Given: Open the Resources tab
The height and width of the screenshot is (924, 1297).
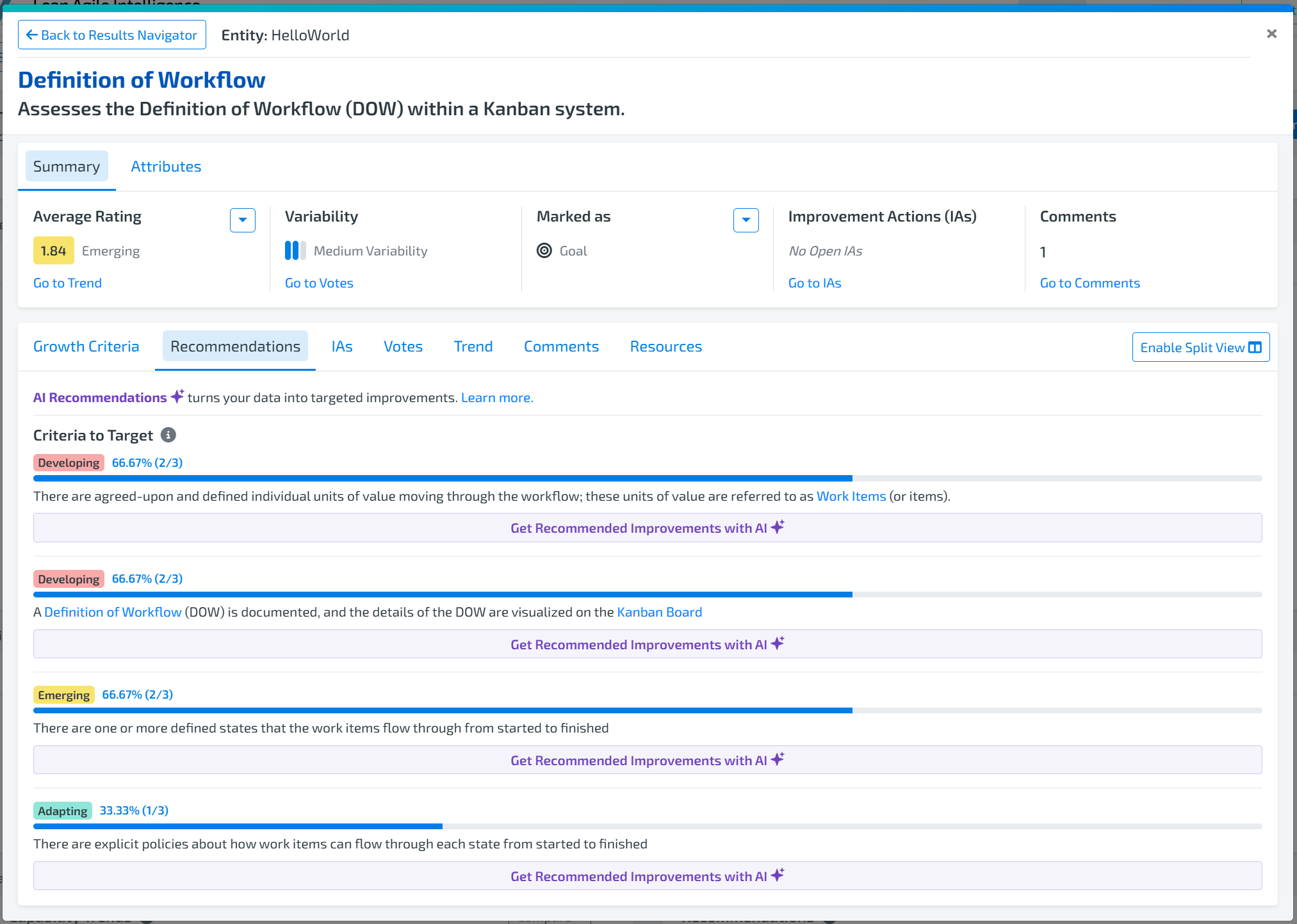Looking at the screenshot, I should 665,346.
